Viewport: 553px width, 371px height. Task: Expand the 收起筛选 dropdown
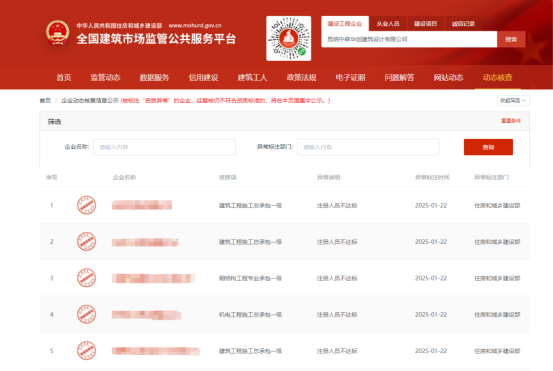pos(513,101)
